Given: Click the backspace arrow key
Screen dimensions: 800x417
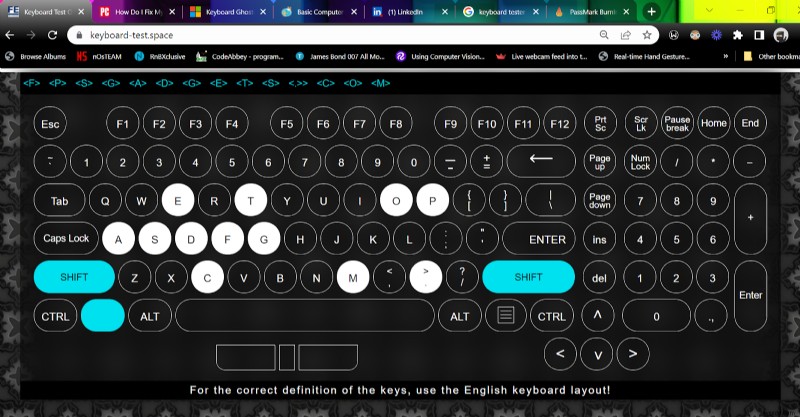Looking at the screenshot, I should (541, 161).
